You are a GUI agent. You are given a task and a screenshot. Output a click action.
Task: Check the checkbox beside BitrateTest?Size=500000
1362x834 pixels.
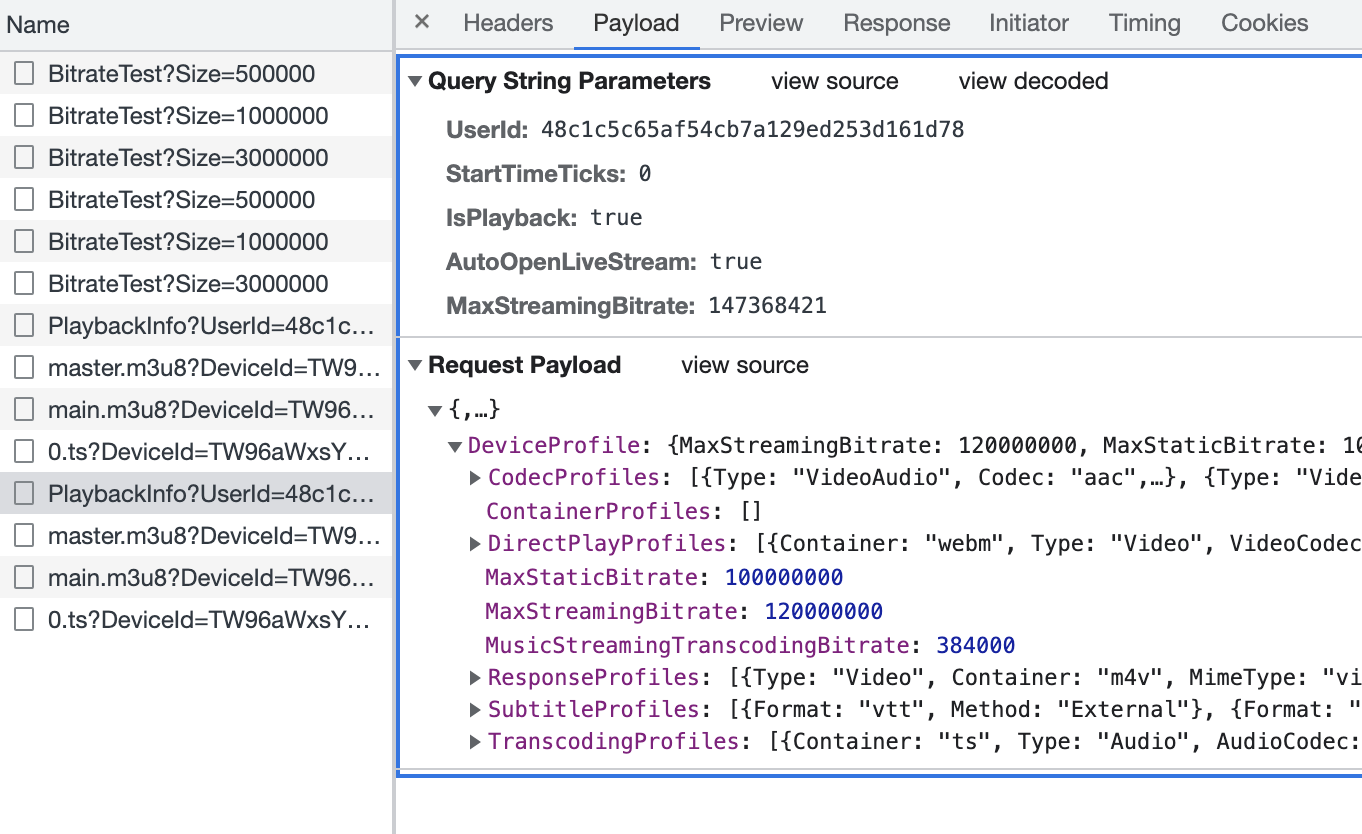click(24, 74)
